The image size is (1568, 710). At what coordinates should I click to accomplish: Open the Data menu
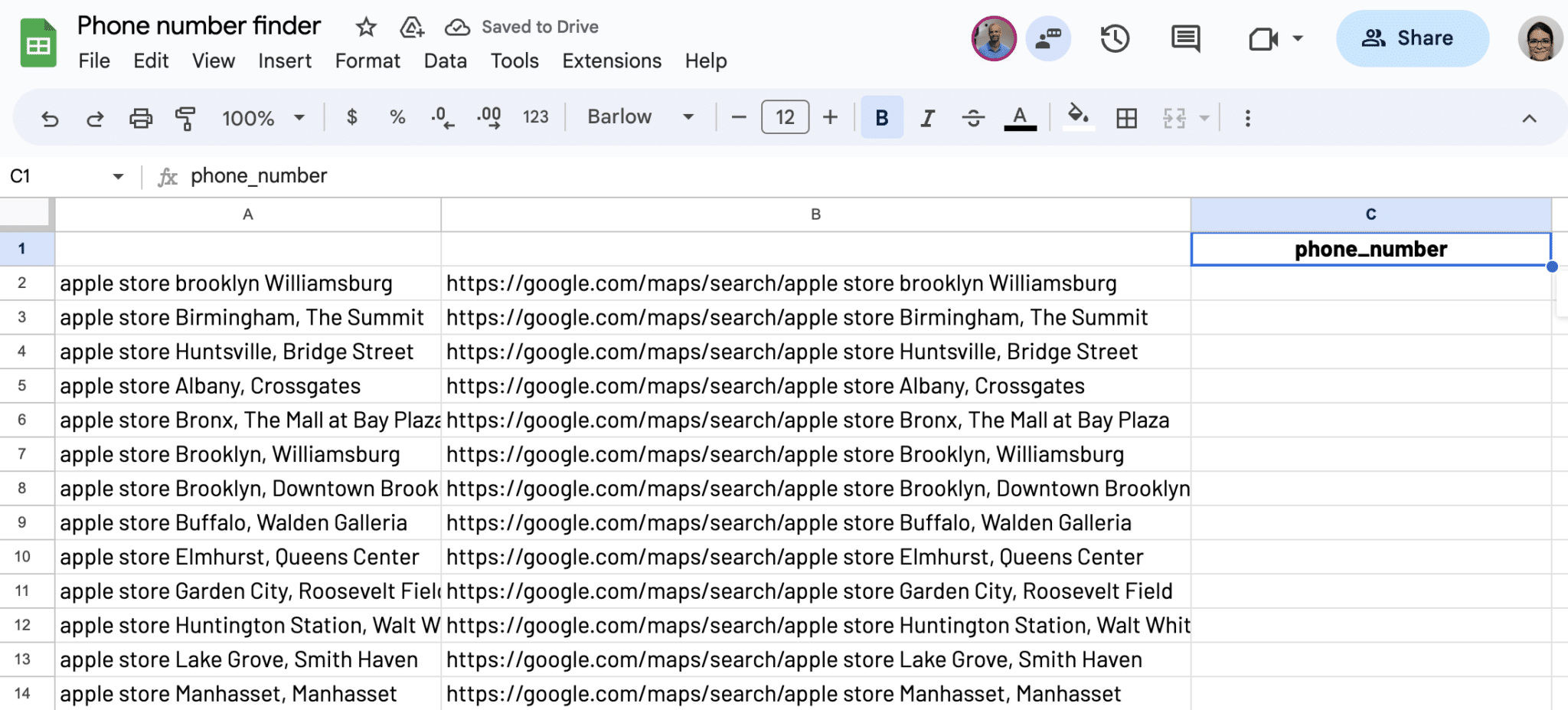pos(445,61)
